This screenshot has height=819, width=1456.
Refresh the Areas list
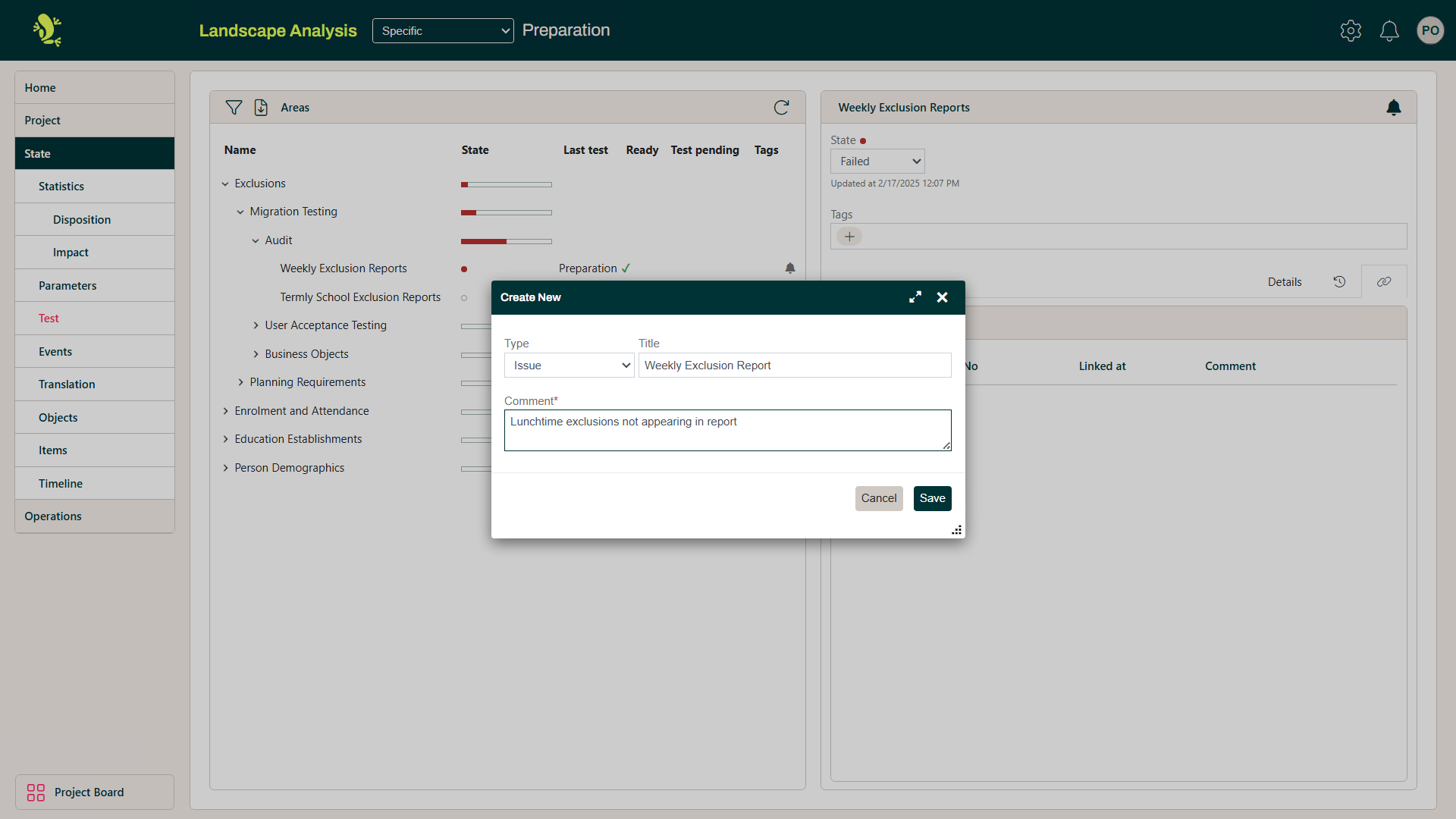(x=782, y=107)
